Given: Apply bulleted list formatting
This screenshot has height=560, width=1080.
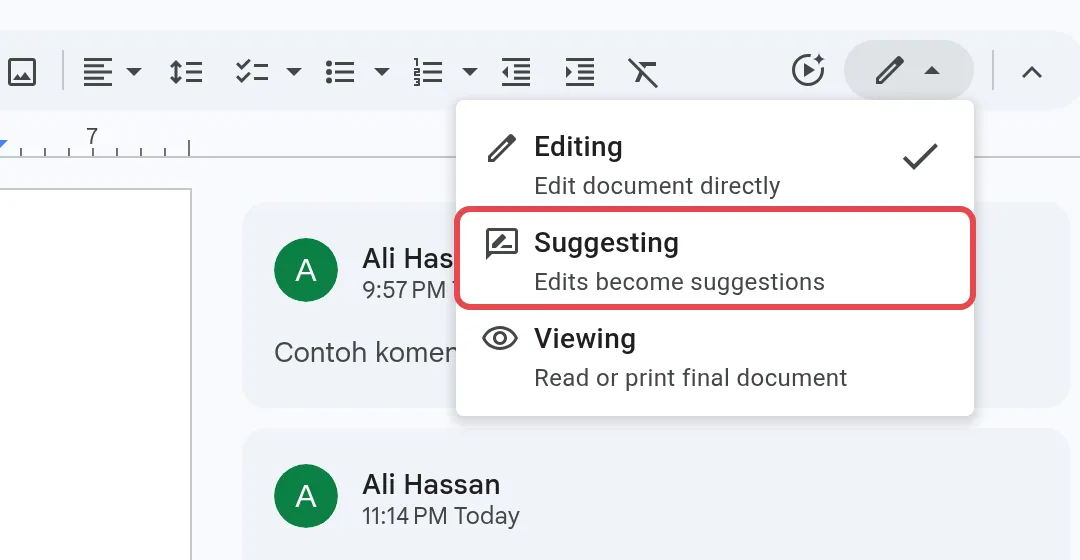Looking at the screenshot, I should coord(340,72).
